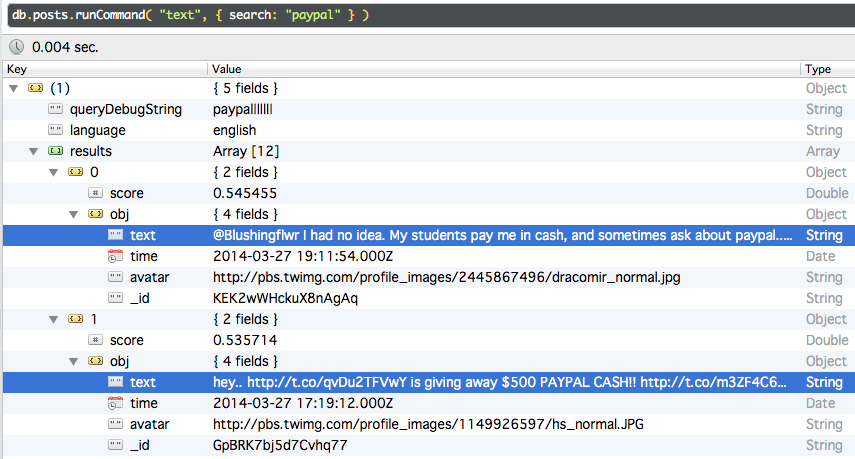Click the string icon of PAYPAL CASH text row
This screenshot has height=459, width=855.
(x=116, y=382)
